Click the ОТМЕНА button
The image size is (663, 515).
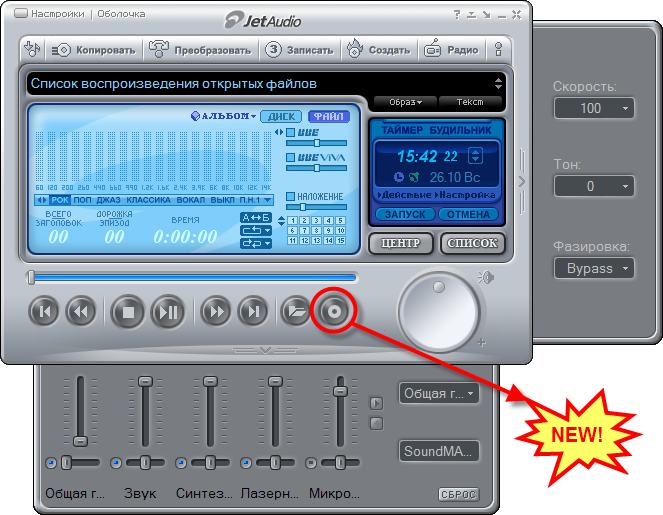pyautogui.click(x=468, y=214)
